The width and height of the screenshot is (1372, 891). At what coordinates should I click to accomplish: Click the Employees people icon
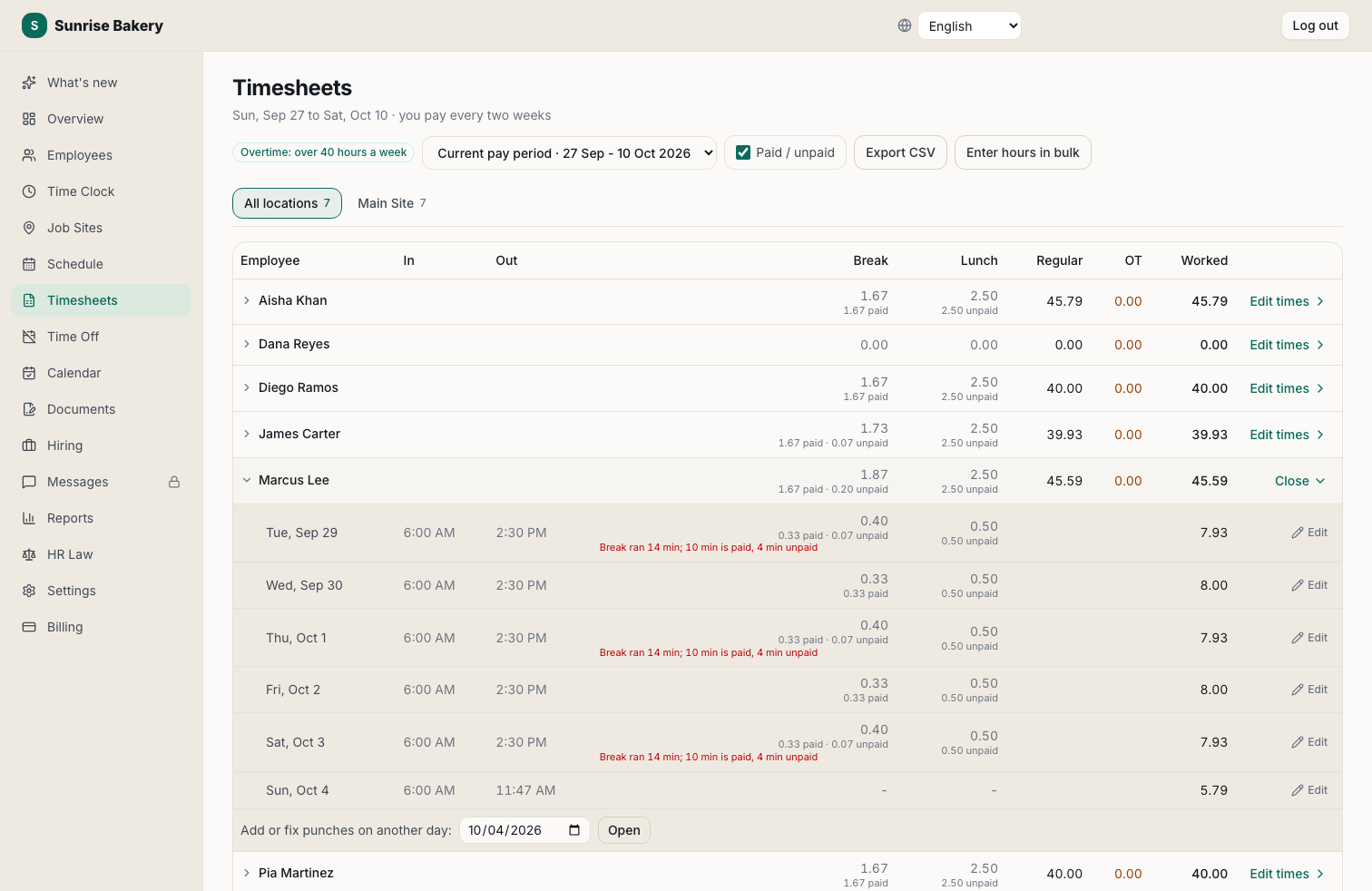click(29, 155)
